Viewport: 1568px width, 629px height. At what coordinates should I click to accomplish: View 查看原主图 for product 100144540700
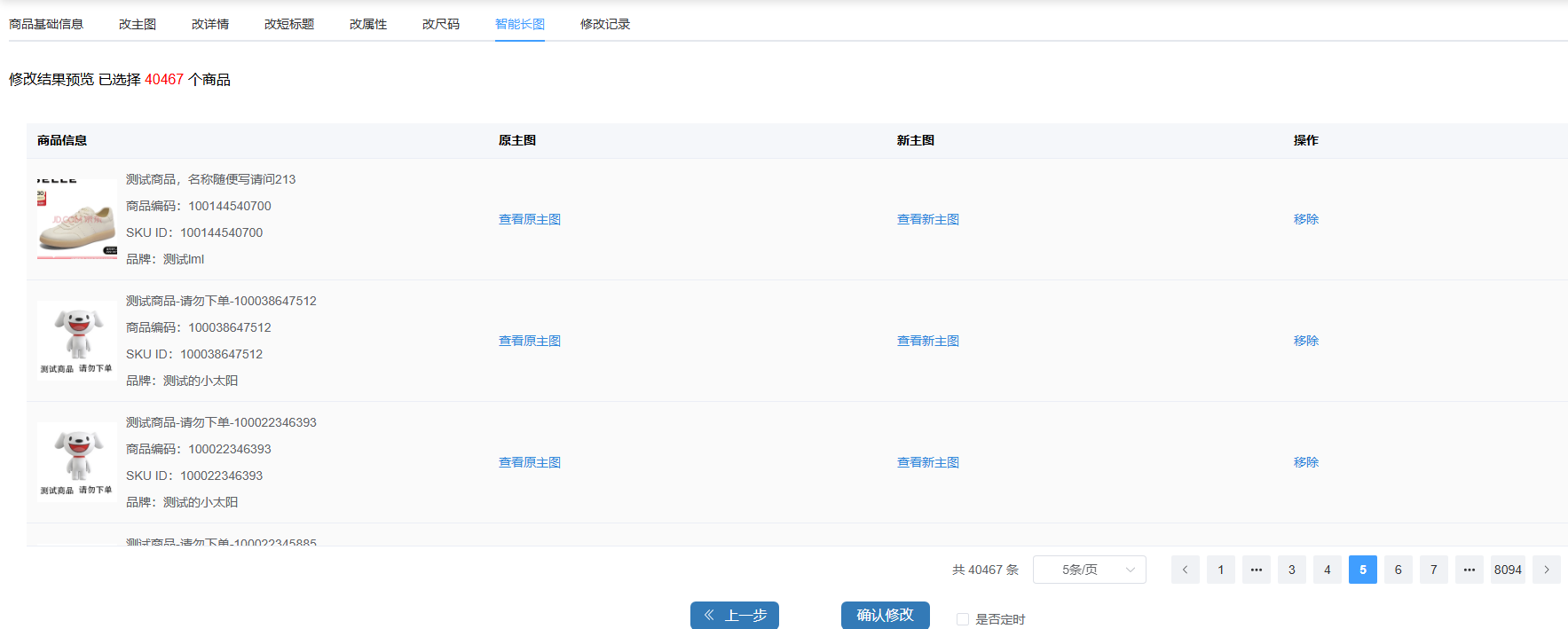click(x=530, y=219)
